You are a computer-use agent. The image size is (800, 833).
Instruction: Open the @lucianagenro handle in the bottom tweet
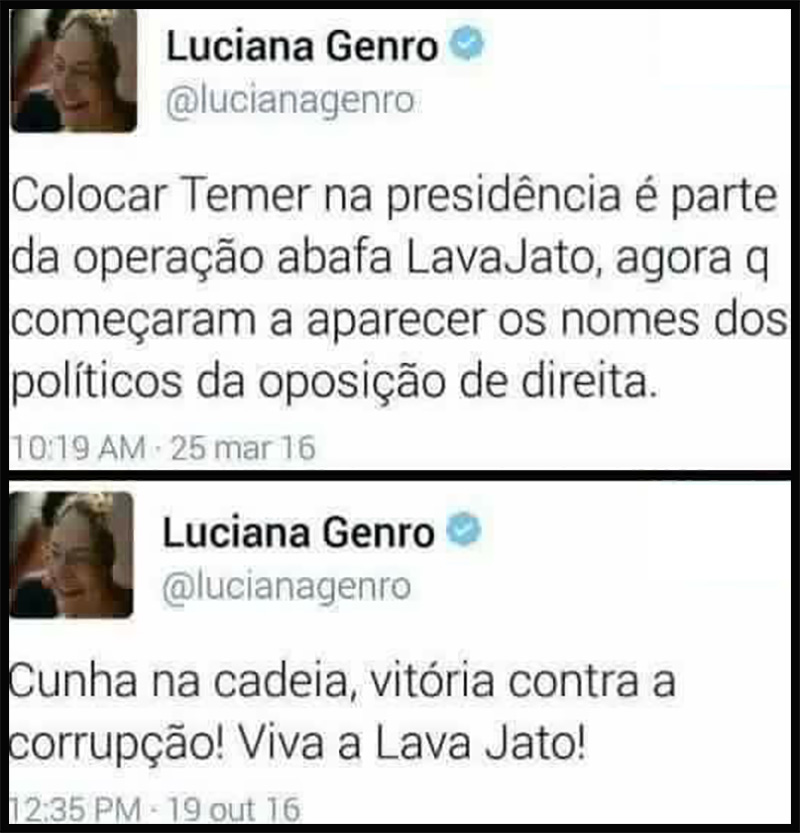286,587
